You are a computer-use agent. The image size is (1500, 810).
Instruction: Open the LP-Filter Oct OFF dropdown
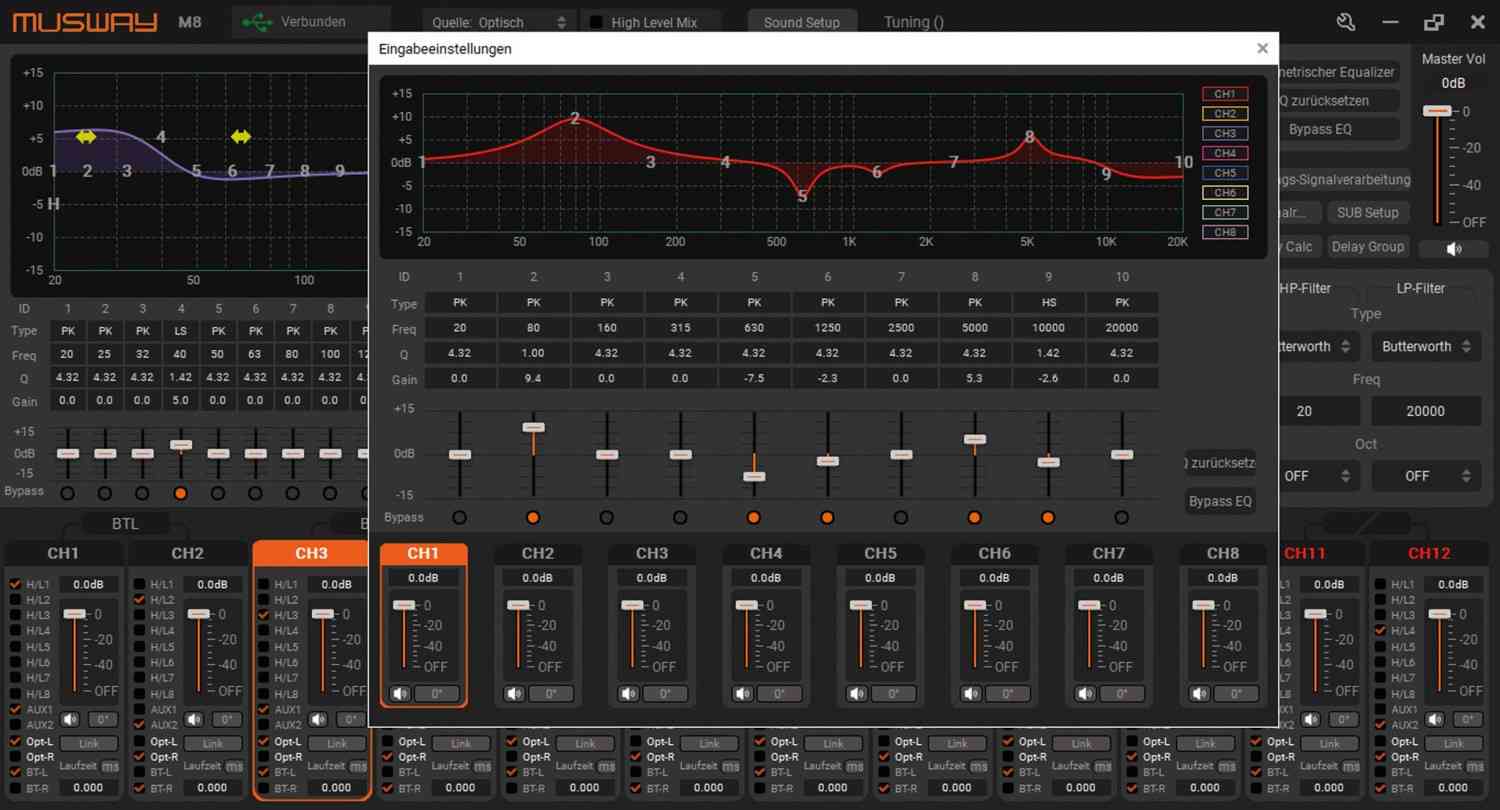pyautogui.click(x=1426, y=476)
